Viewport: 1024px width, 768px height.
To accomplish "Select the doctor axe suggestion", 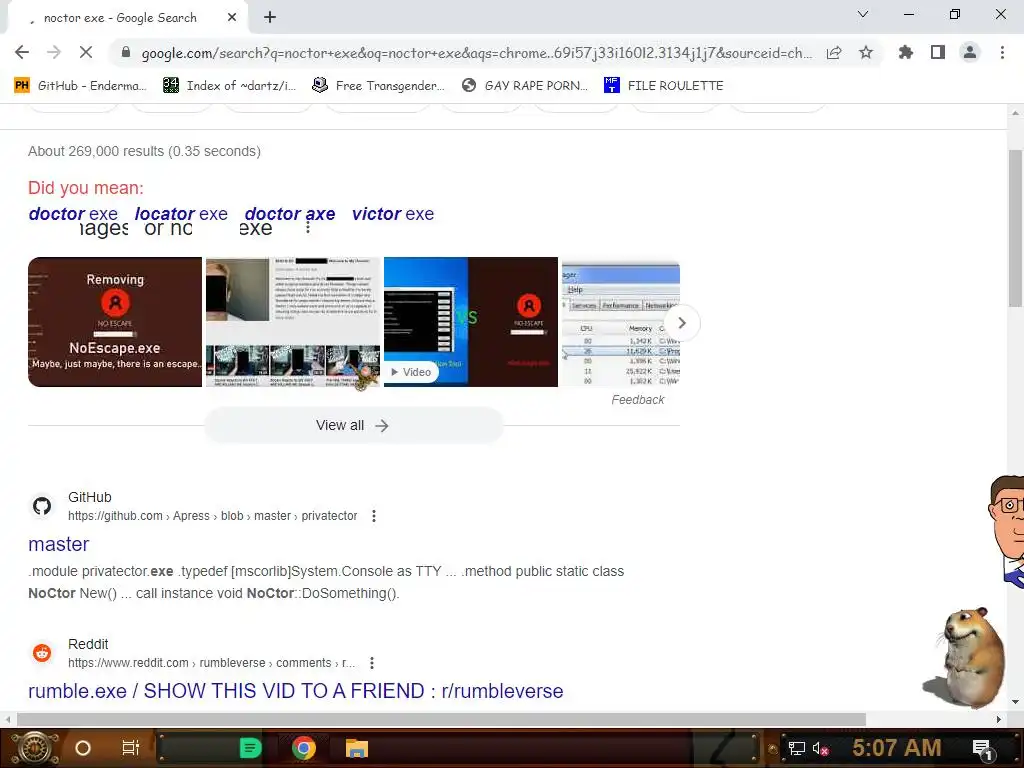I will 290,214.
